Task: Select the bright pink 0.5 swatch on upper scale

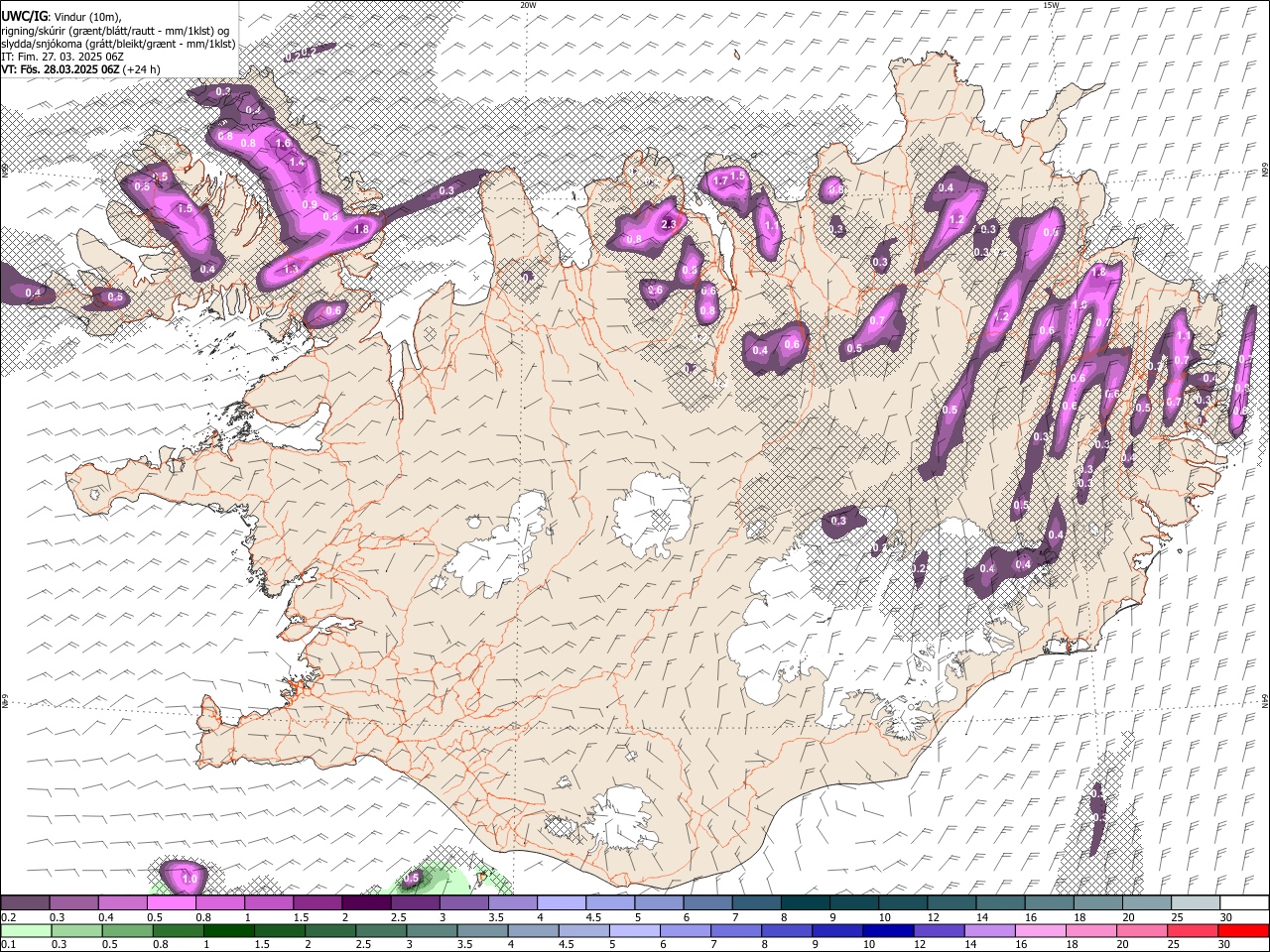Action: 171,903
